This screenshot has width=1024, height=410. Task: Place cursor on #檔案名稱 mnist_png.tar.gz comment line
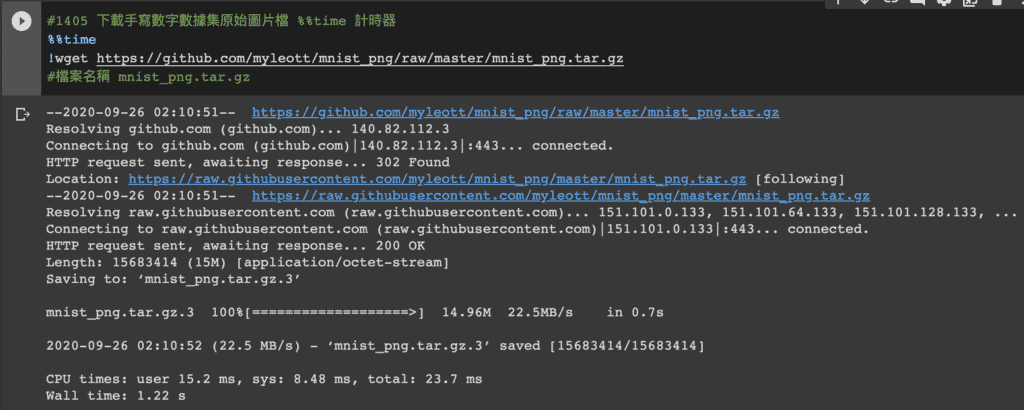pyautogui.click(x=148, y=76)
